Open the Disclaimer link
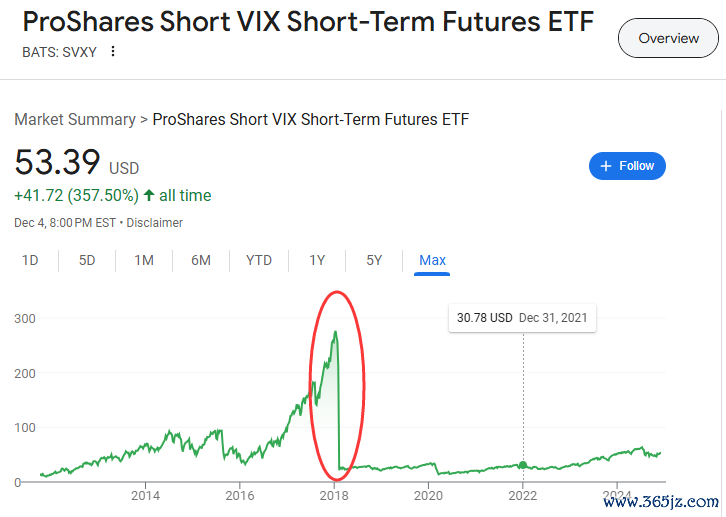This screenshot has width=726, height=517. [x=155, y=223]
